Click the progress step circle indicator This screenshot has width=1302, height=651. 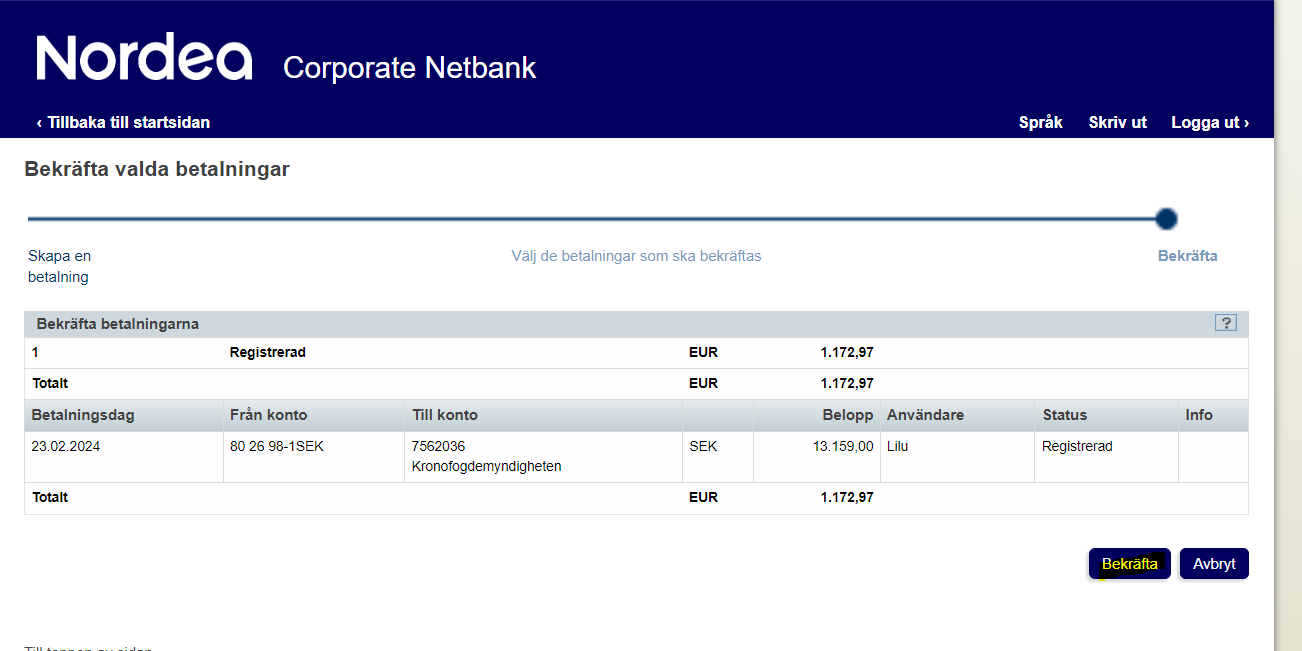click(x=1166, y=219)
